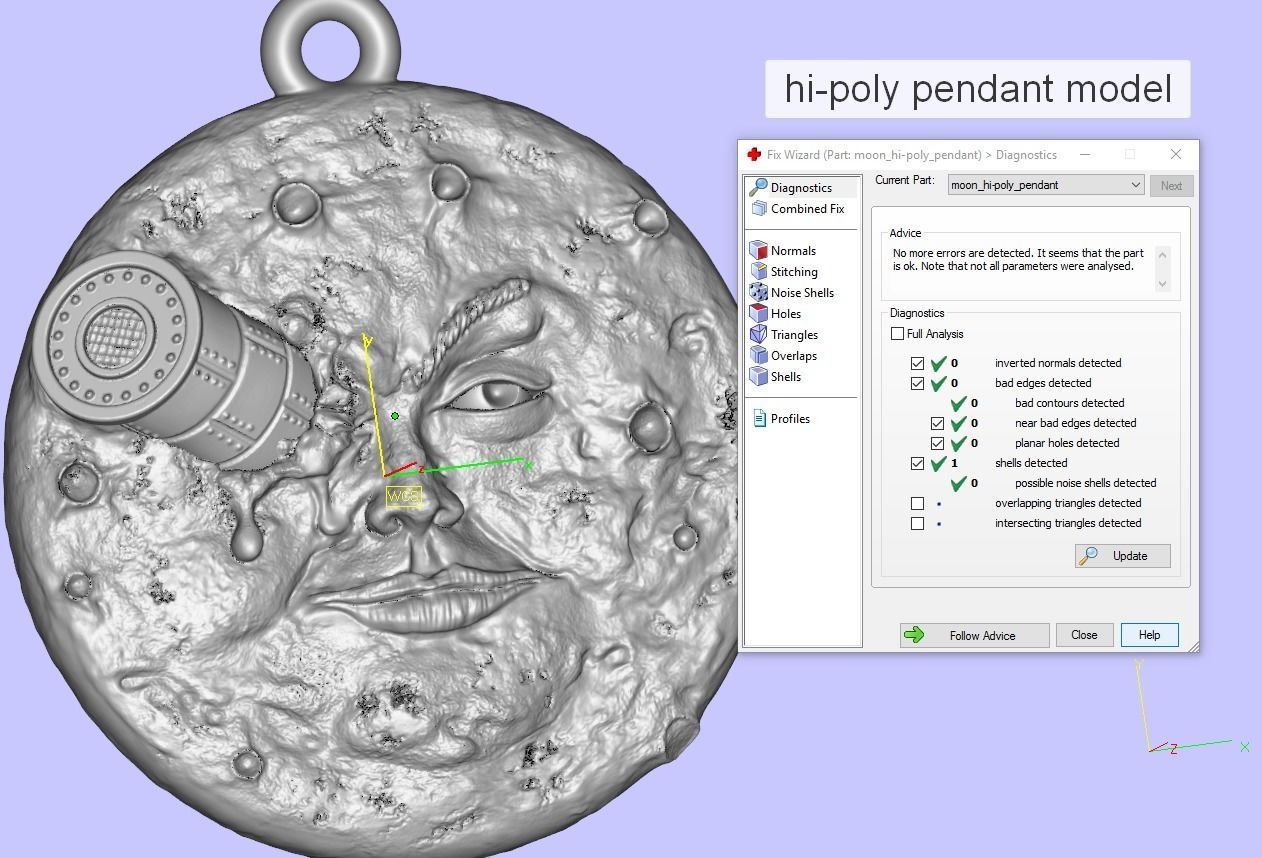Click the Shells page label

786,376
